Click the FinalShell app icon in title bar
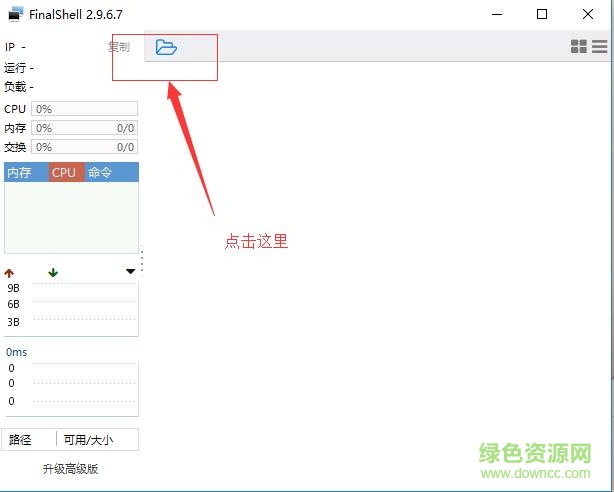614x492 pixels. (x=16, y=15)
